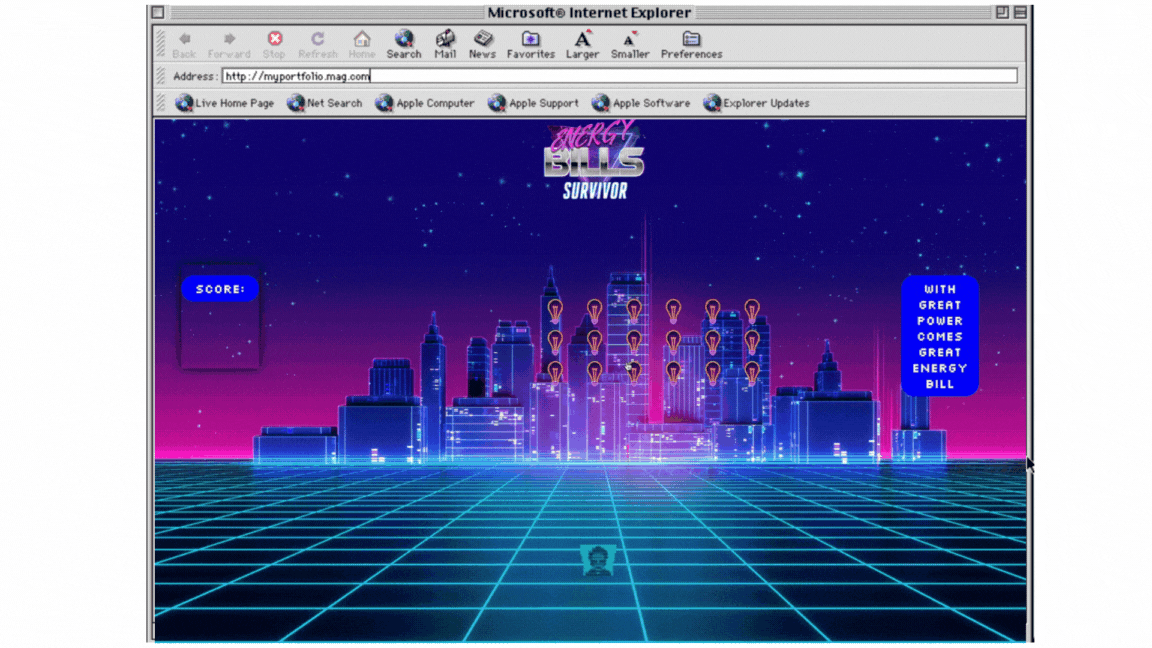This screenshot has height=648, width=1152.
Task: Click bottom-left light bulb in grid
Action: click(x=555, y=373)
